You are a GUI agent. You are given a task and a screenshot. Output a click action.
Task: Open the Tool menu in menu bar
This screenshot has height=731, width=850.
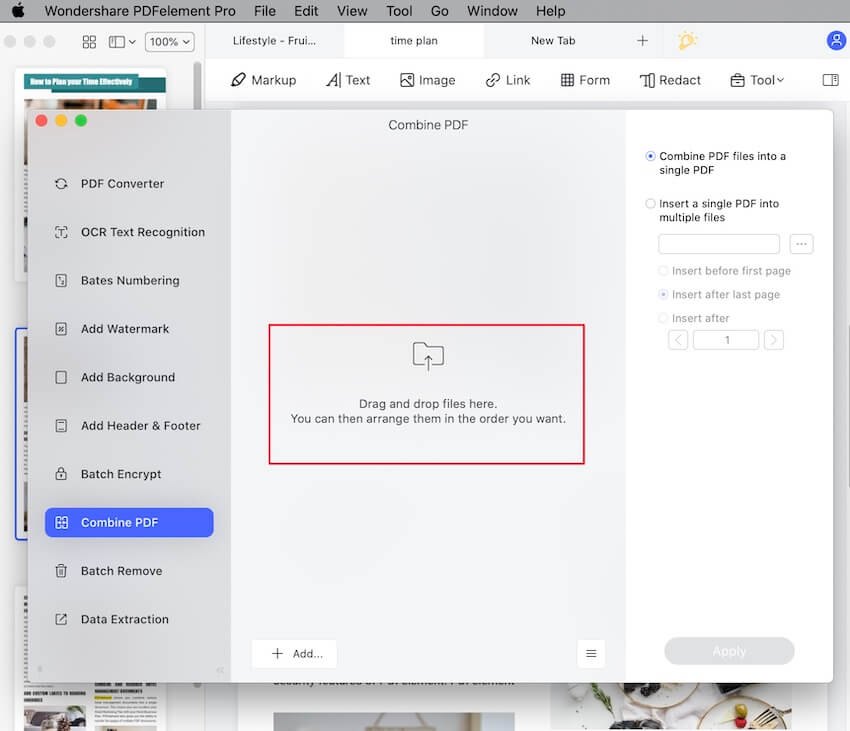pyautogui.click(x=399, y=11)
